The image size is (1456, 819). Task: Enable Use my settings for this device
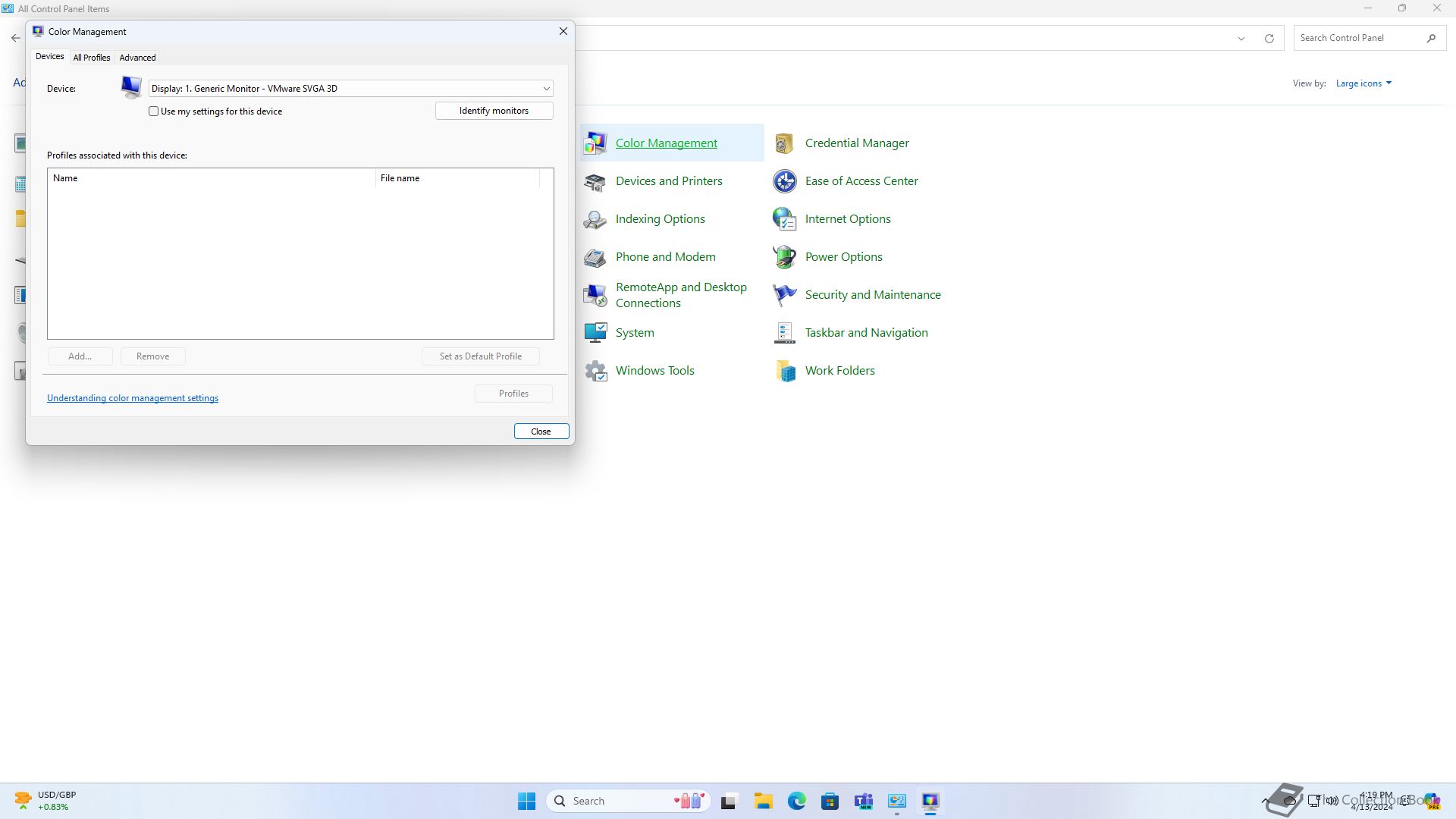tap(154, 111)
